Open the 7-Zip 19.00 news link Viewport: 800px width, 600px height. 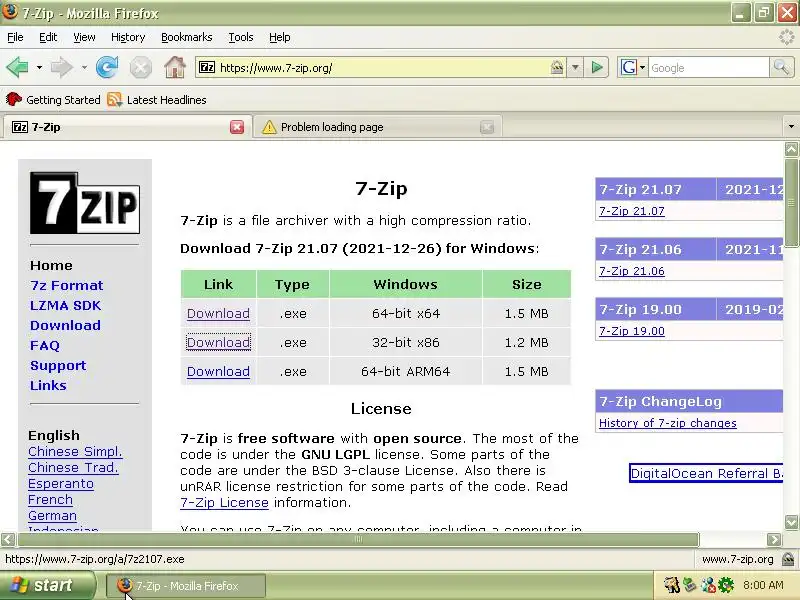click(632, 331)
